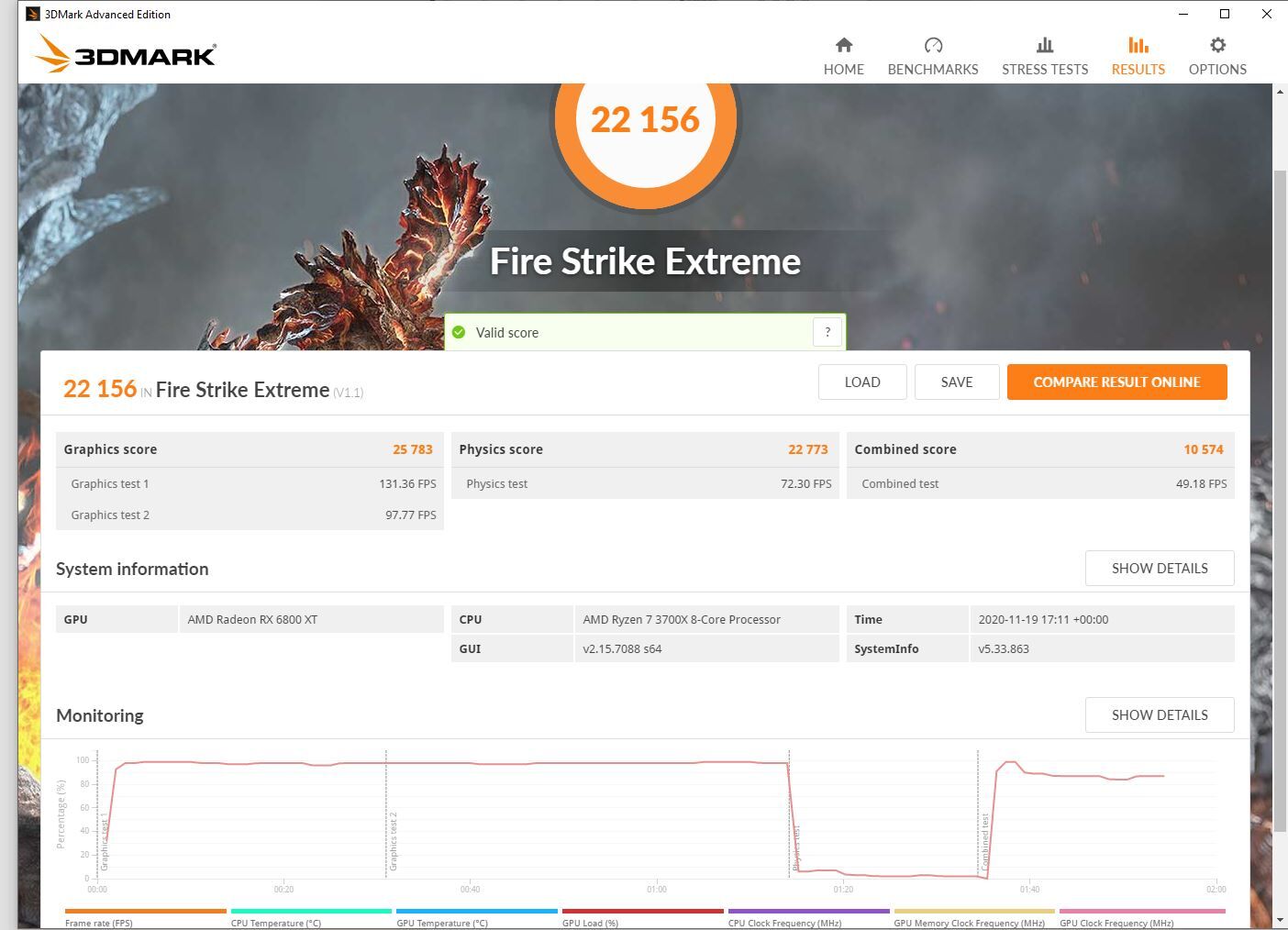Toggle the CPU Clock Frequency legend
Viewport: 1288px width, 930px height.
[x=808, y=918]
